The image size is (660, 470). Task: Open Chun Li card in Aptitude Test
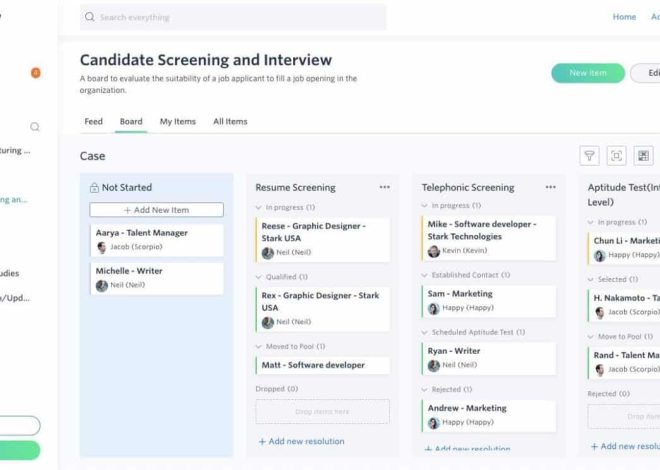624,248
